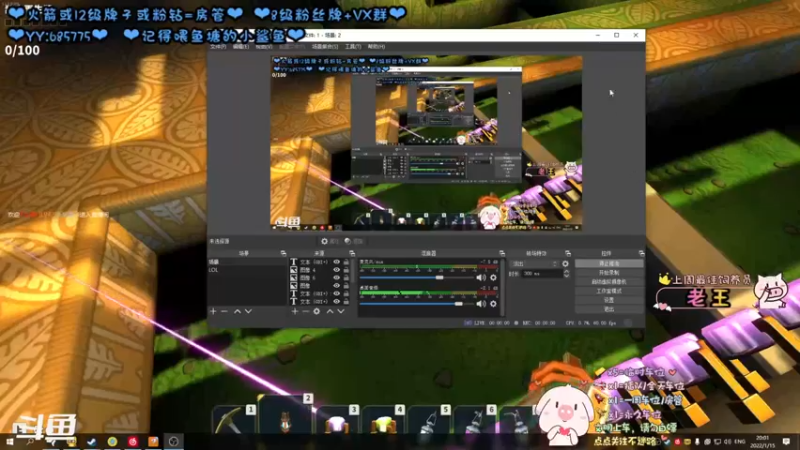Select game hotbar slot 5 item
800x450 pixels.
[429, 419]
